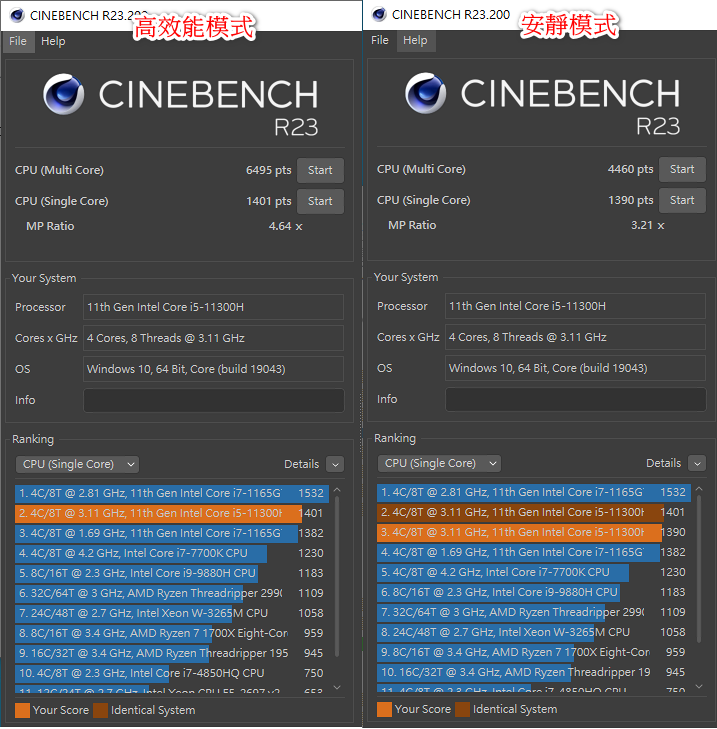Start Single Core test in right window
Image resolution: width=717 pixels, height=729 pixels.
pos(682,200)
